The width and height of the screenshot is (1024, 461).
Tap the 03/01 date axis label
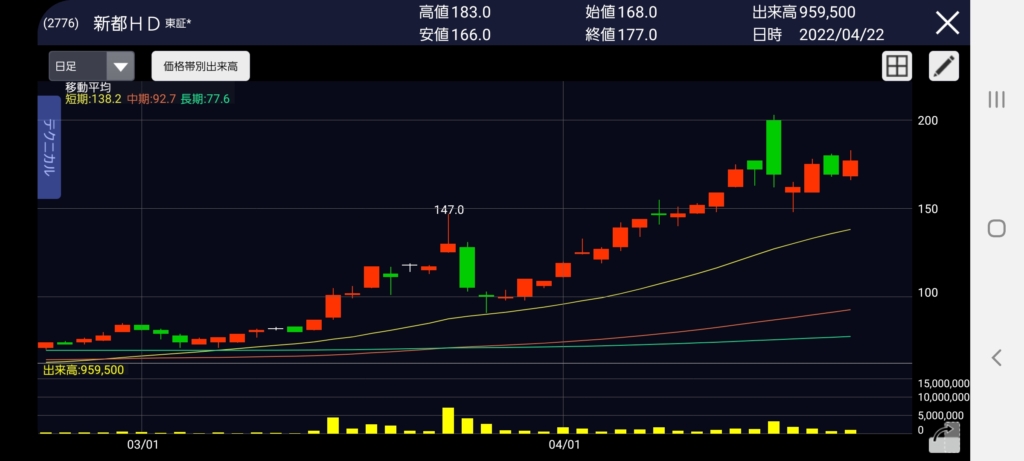point(142,445)
